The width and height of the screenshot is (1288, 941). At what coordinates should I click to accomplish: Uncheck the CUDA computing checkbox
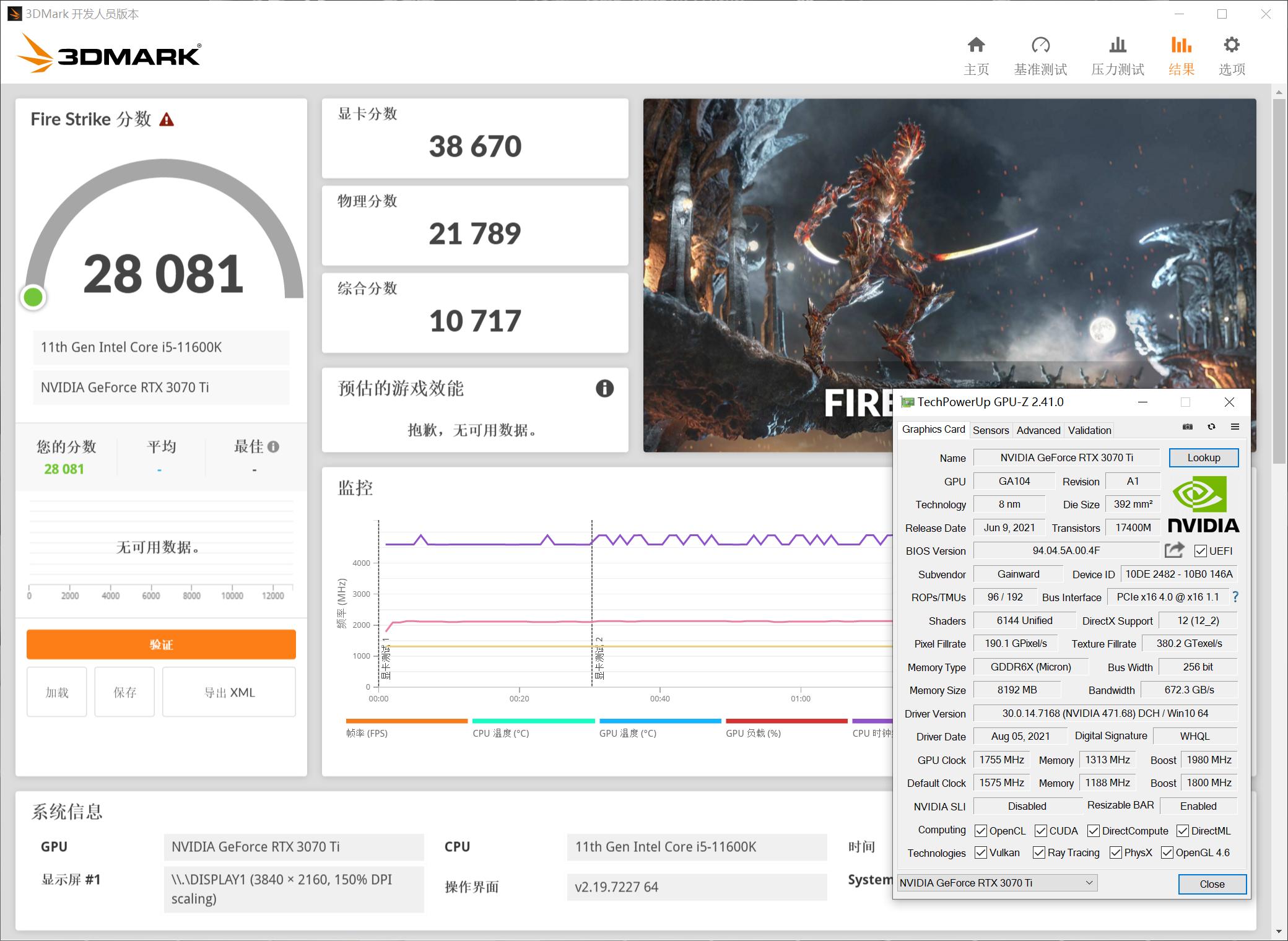[x=1040, y=831]
